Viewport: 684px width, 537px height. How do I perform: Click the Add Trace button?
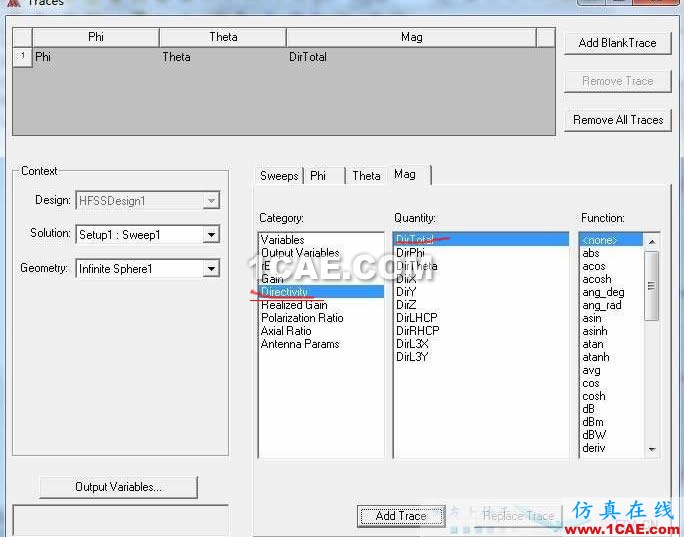pyautogui.click(x=401, y=516)
